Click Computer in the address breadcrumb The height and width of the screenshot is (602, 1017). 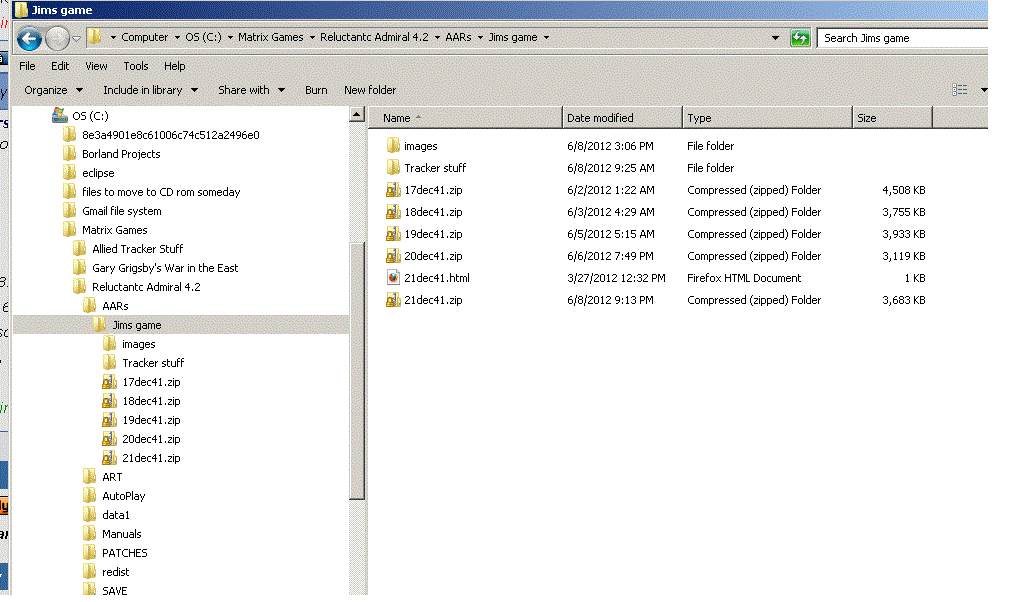(x=144, y=37)
